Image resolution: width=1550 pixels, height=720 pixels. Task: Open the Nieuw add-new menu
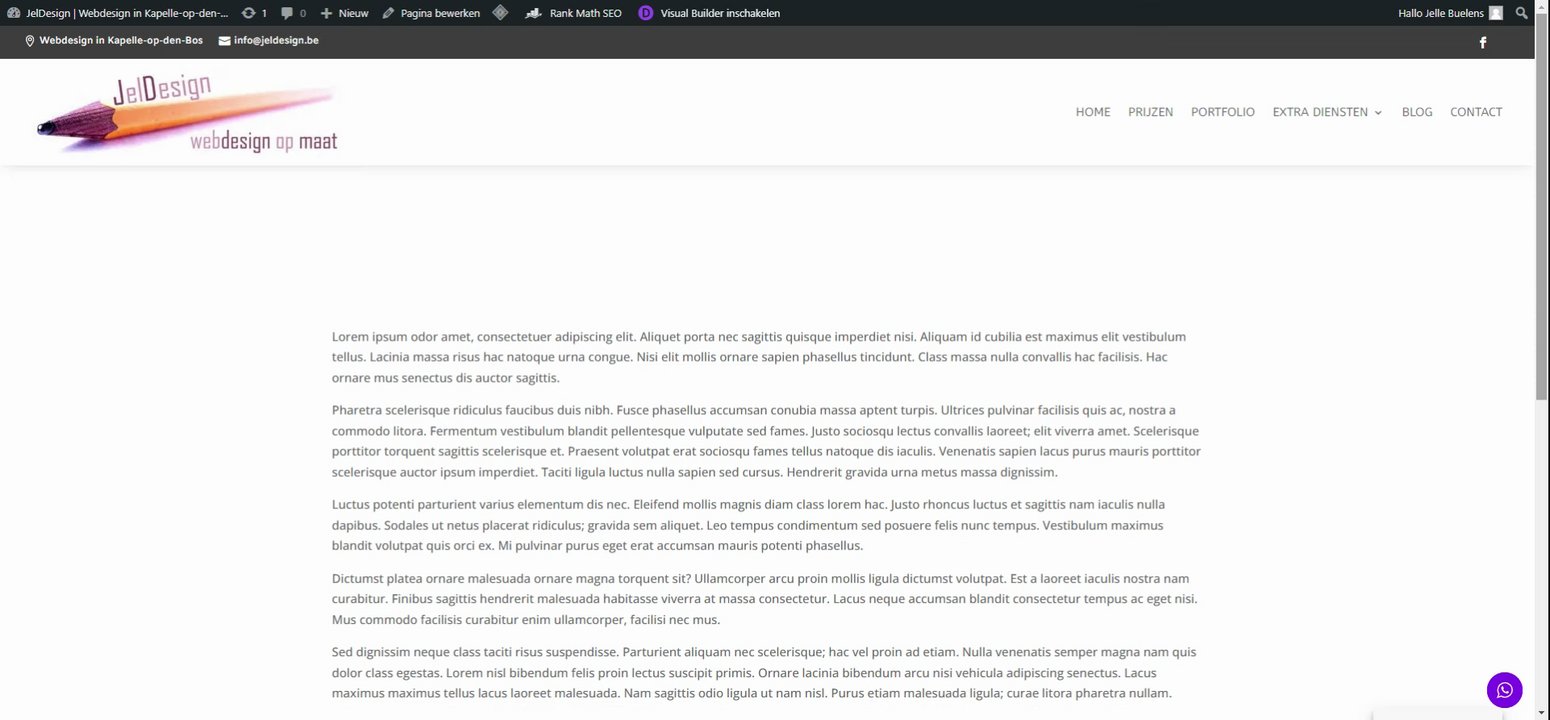point(344,13)
